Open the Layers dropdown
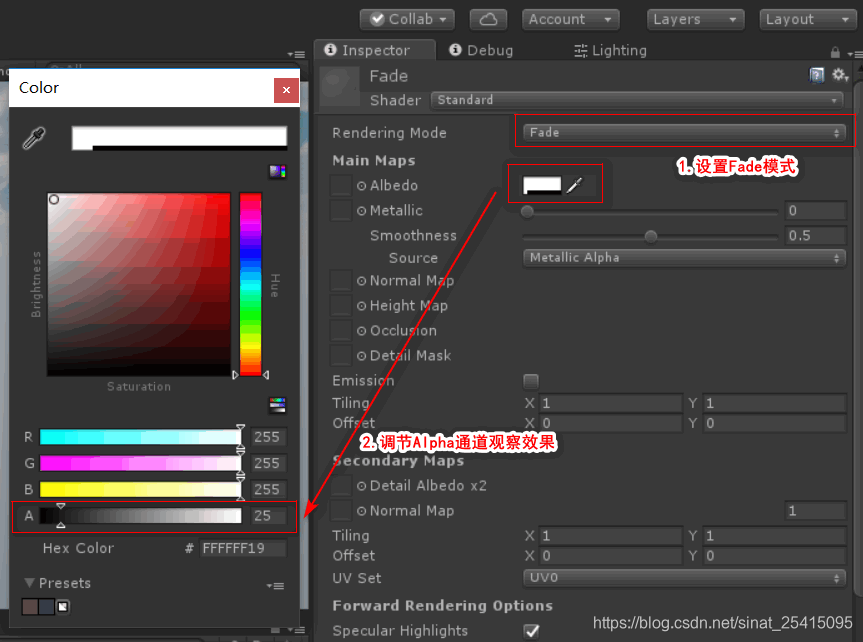The height and width of the screenshot is (642, 863). (x=695, y=19)
